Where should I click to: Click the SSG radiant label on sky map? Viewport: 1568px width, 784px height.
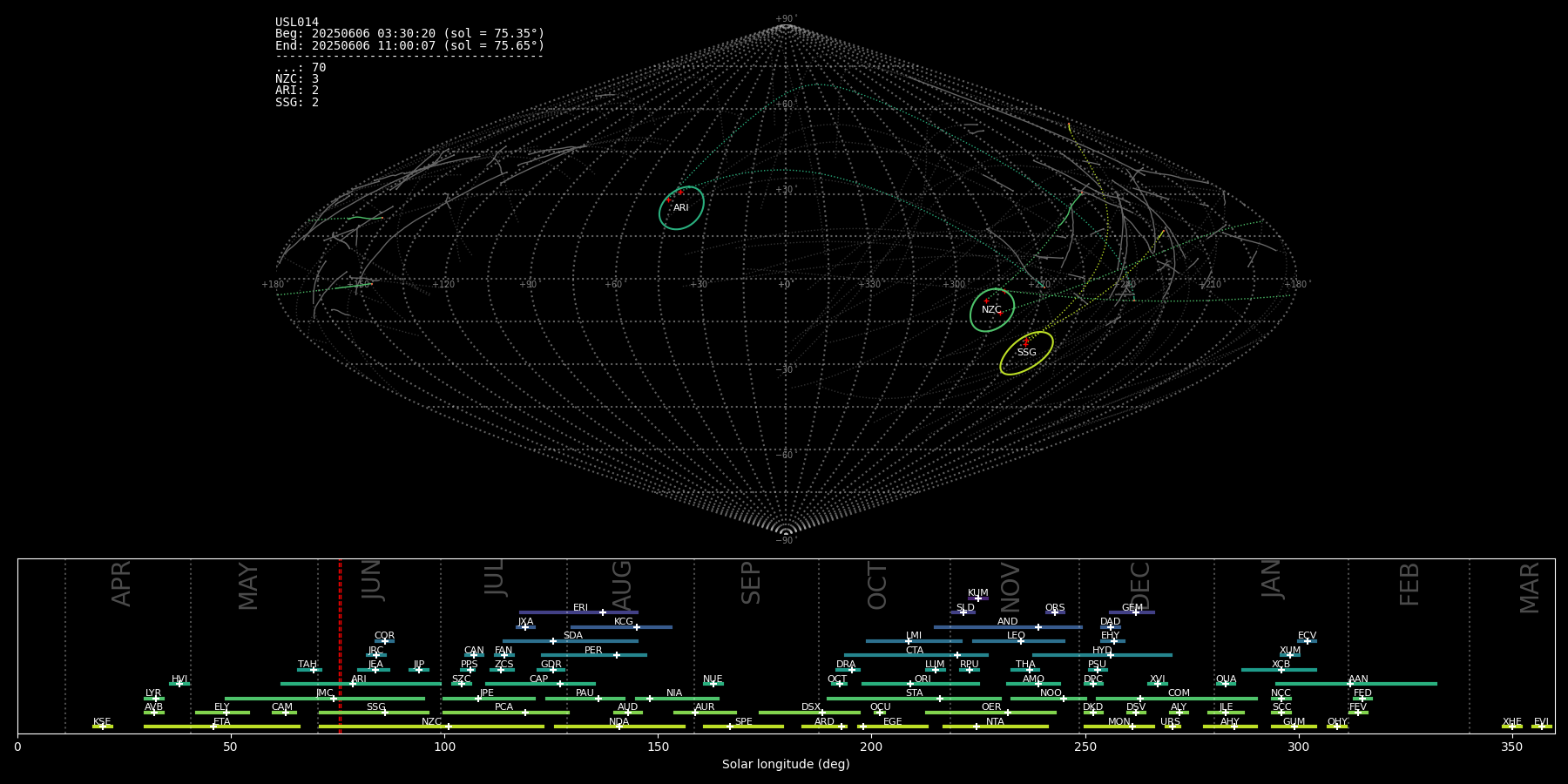[1027, 353]
